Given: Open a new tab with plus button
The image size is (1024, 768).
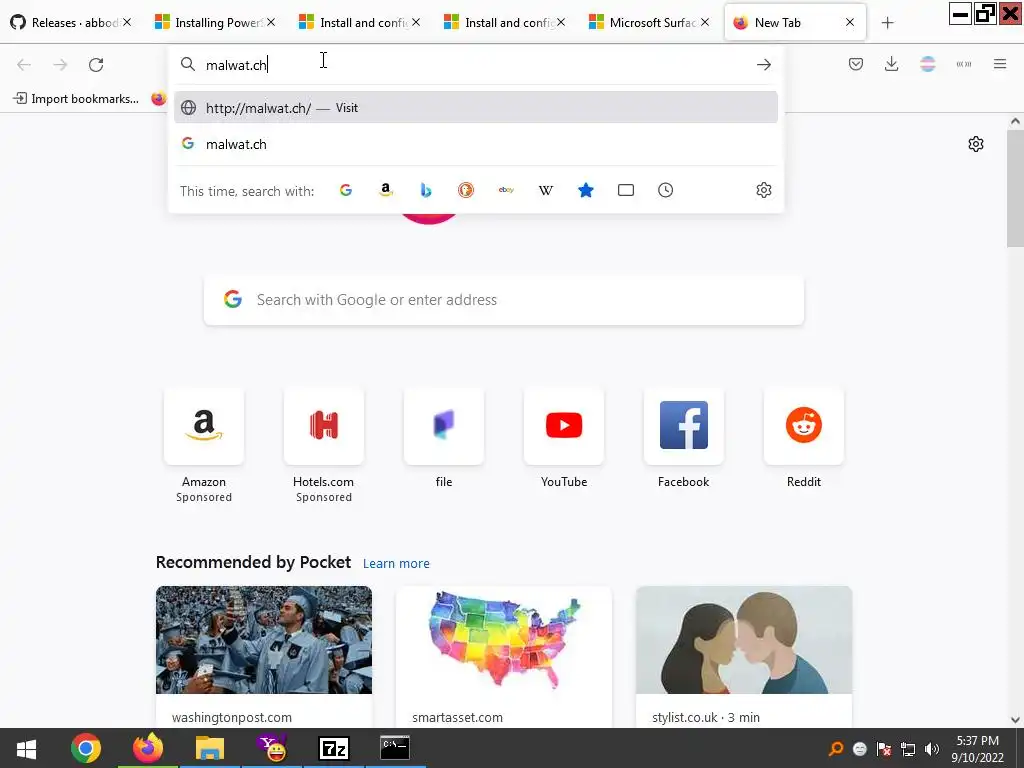Looking at the screenshot, I should tap(887, 23).
